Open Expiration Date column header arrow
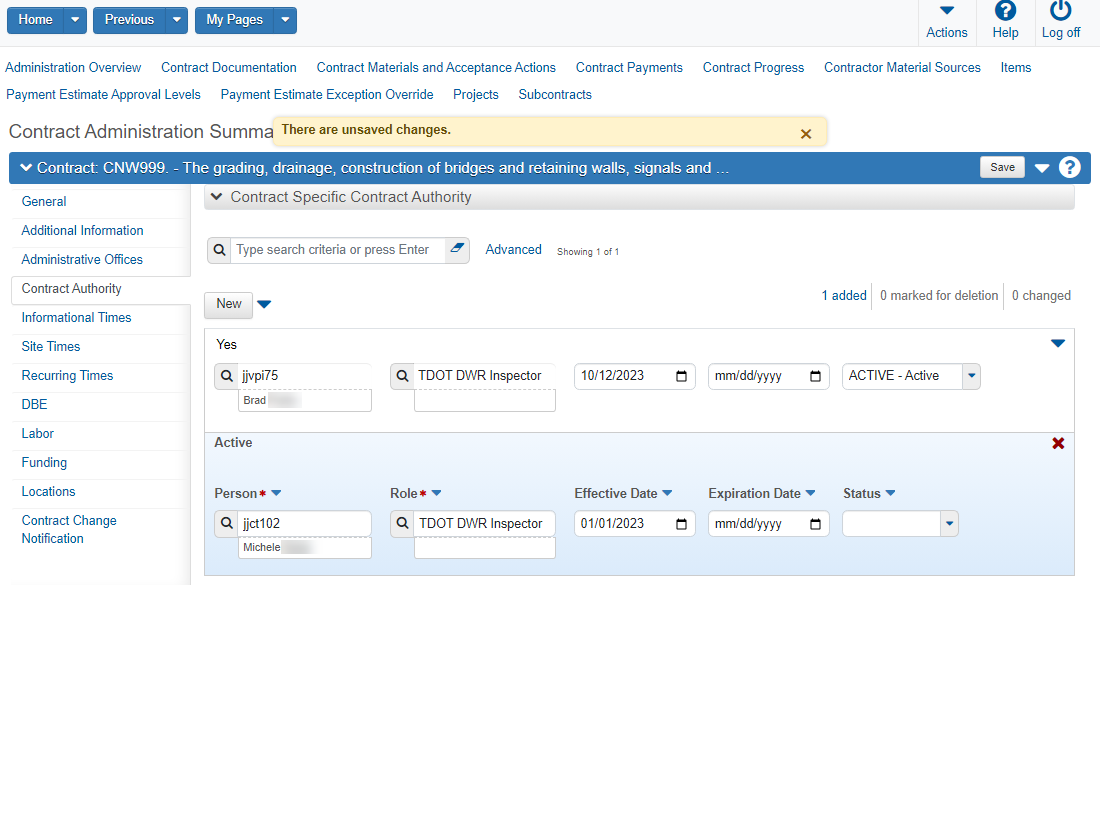 (x=810, y=493)
